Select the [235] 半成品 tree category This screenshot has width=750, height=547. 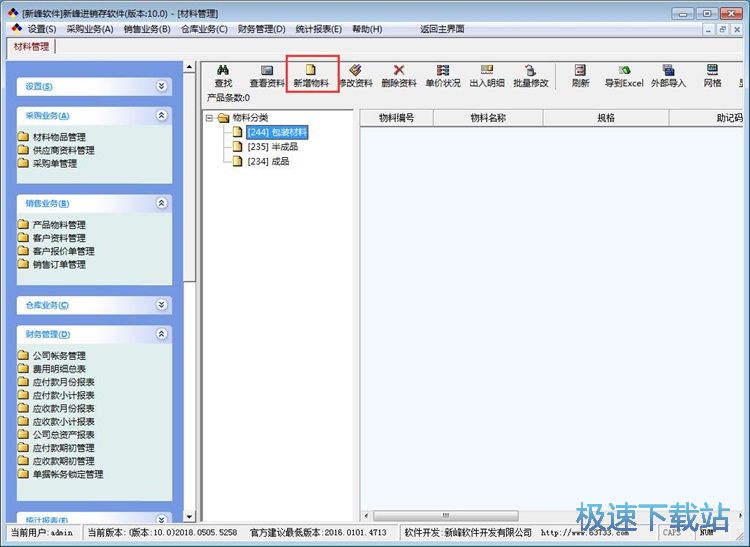tap(273, 147)
